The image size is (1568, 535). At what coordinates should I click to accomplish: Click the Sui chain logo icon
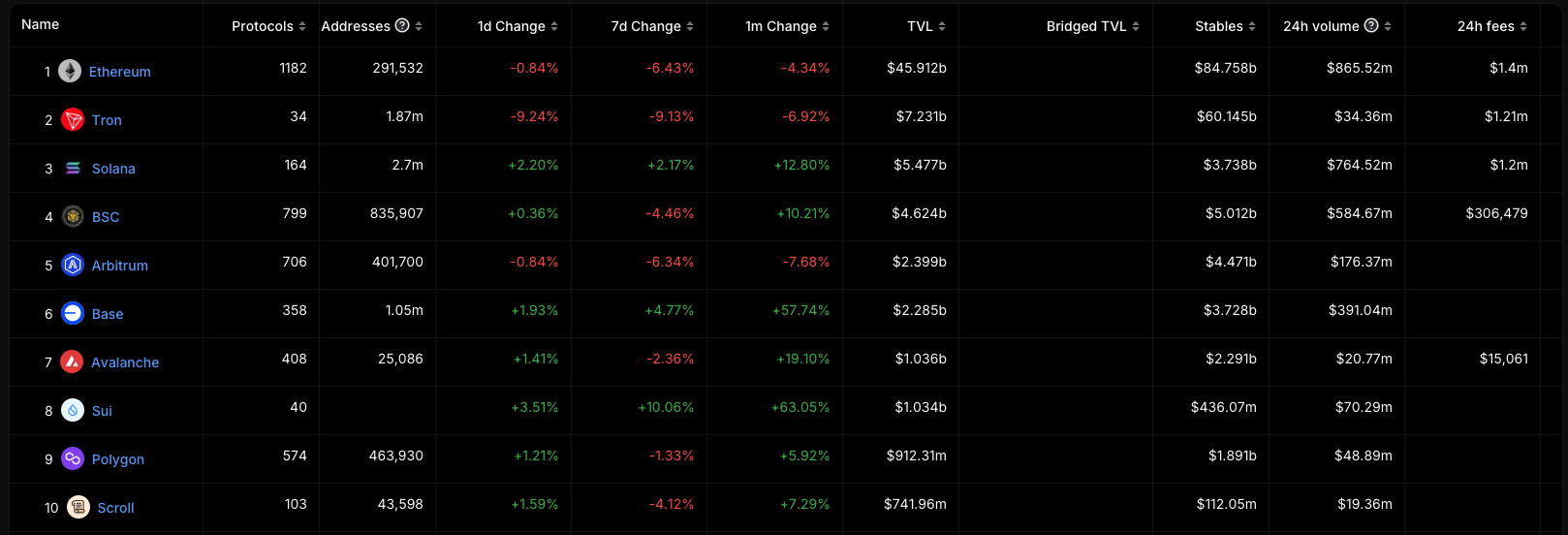pos(73,410)
